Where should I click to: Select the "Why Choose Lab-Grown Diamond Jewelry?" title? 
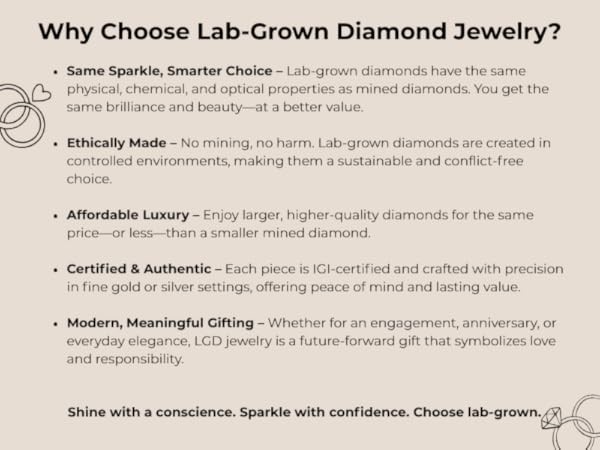click(x=299, y=31)
